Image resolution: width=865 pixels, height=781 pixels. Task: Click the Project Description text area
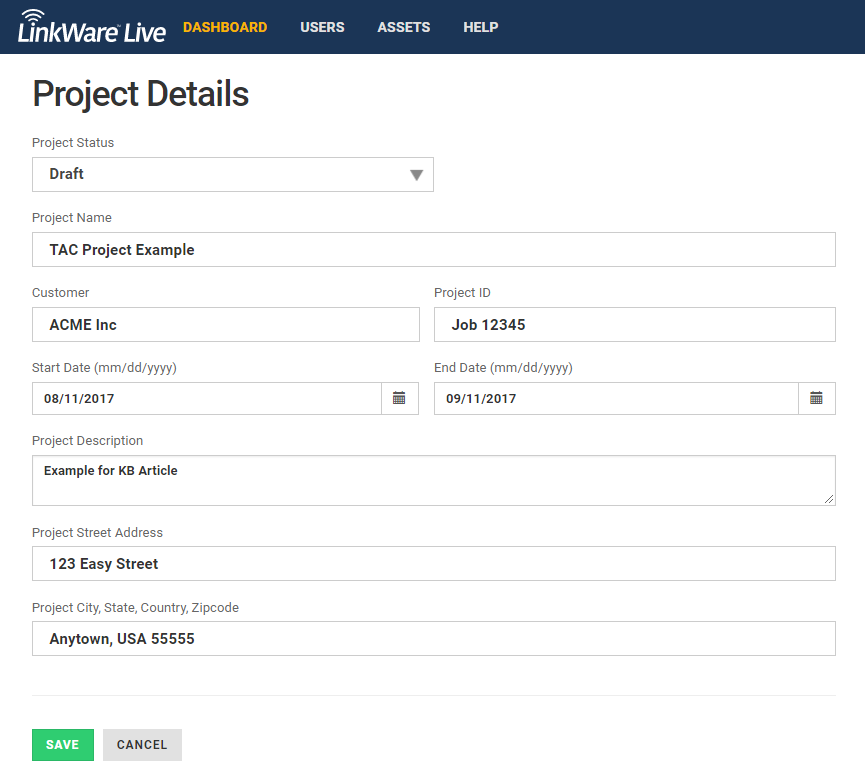[434, 480]
